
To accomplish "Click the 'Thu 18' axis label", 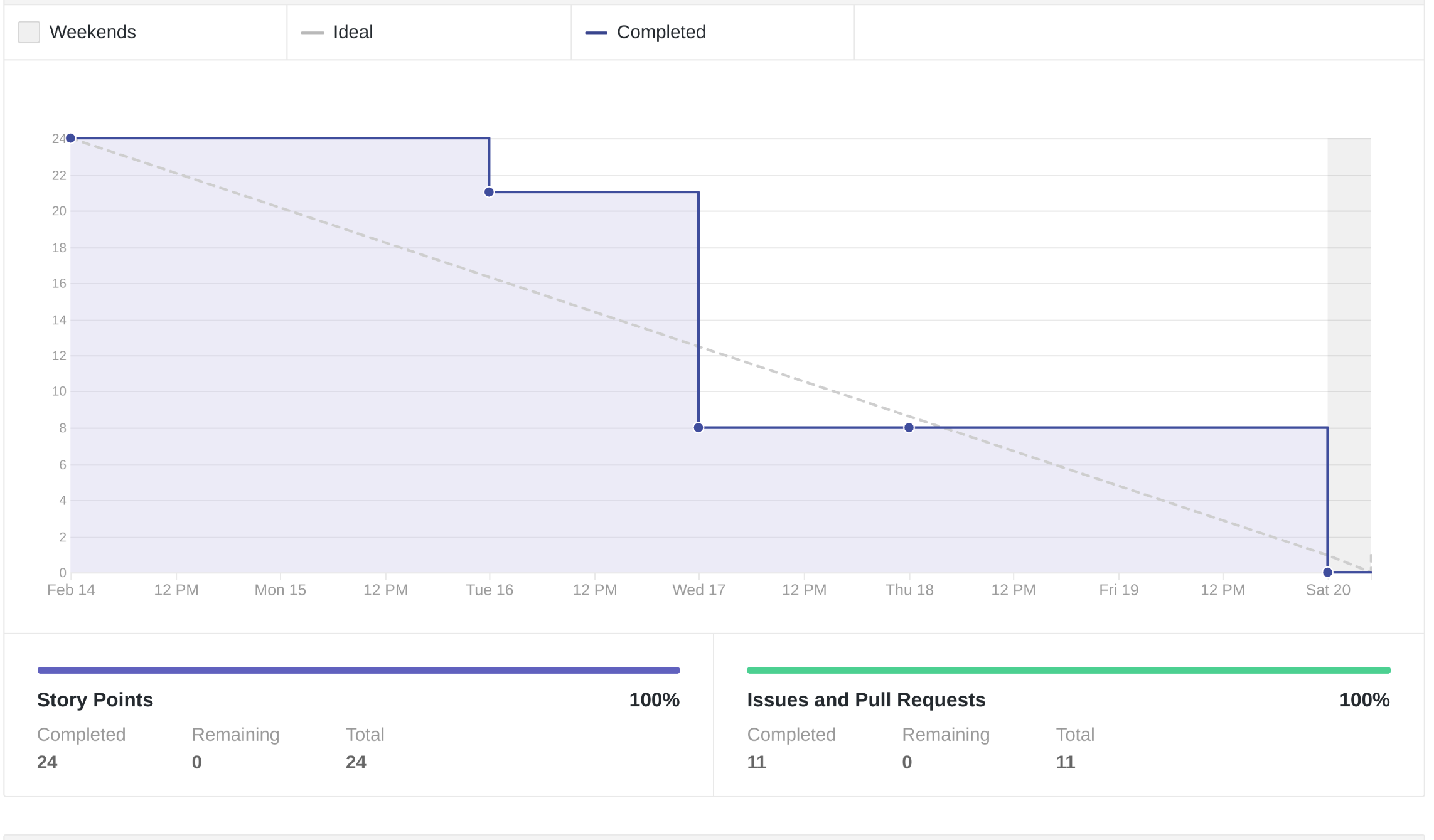I will [x=909, y=590].
